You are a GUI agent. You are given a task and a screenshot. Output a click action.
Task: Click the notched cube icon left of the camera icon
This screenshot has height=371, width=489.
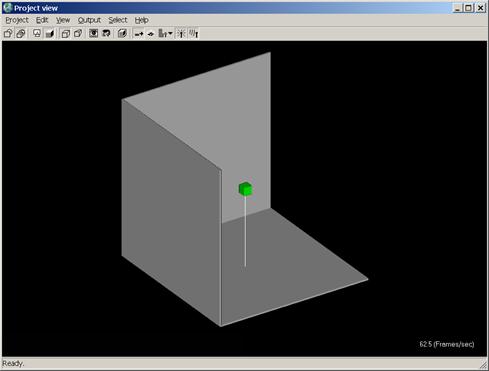pos(78,33)
